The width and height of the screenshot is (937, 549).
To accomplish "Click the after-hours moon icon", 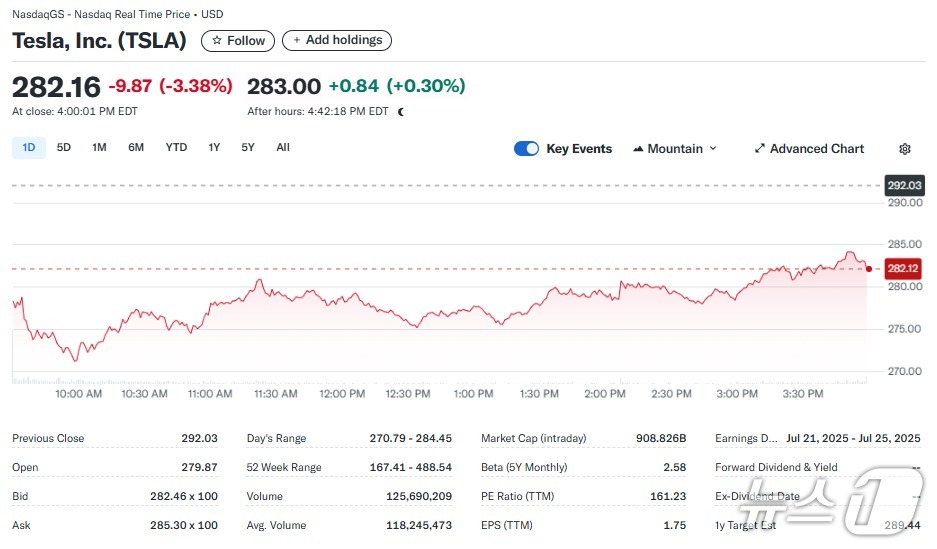I will 401,112.
